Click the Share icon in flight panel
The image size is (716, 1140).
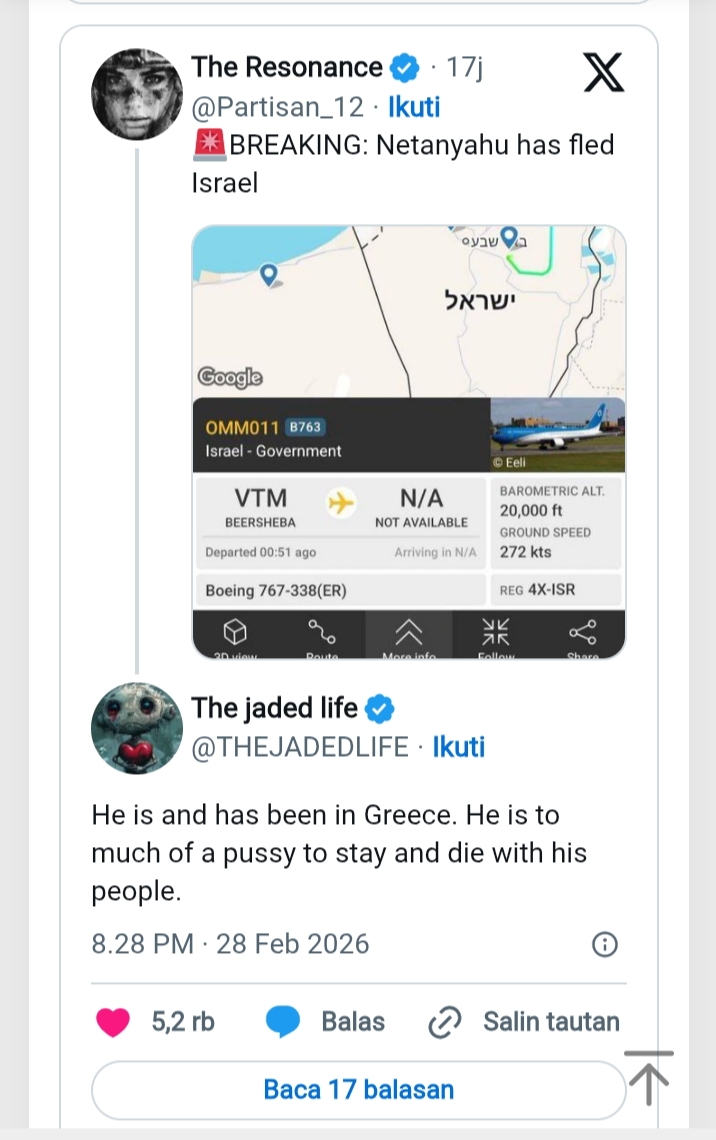[582, 633]
